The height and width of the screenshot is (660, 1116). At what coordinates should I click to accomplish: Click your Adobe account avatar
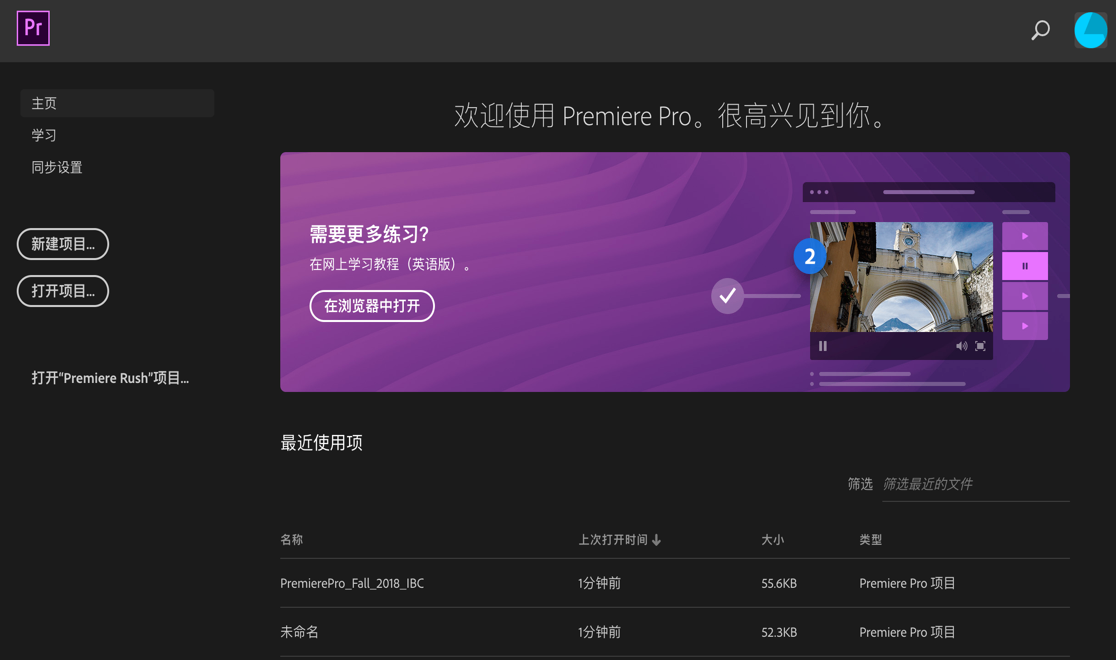tap(1089, 29)
